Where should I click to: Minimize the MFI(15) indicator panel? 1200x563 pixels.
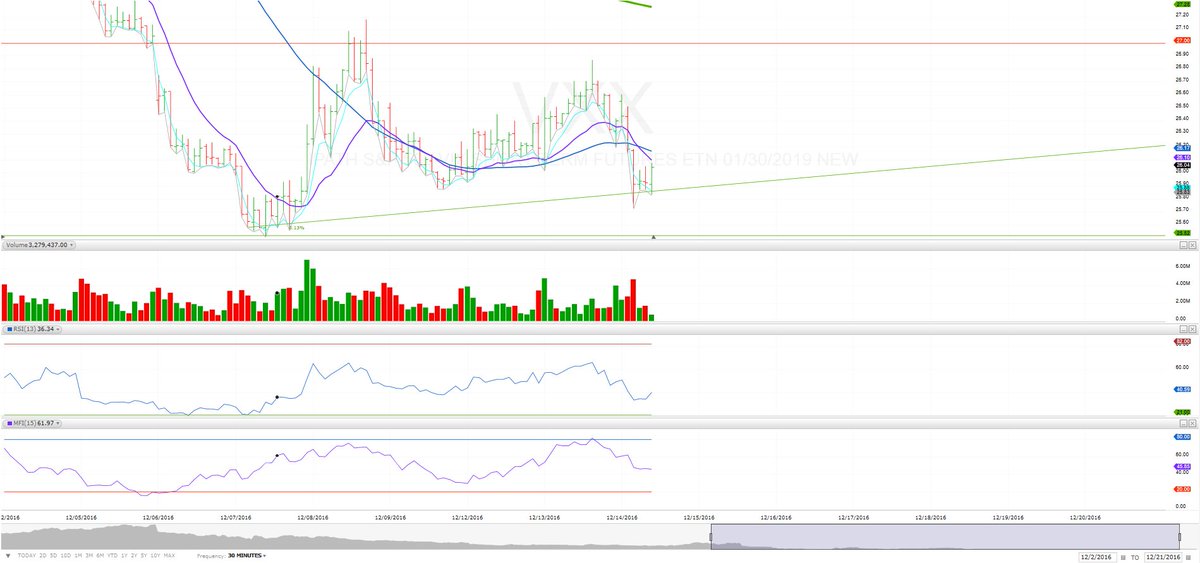pyautogui.click(x=1183, y=424)
